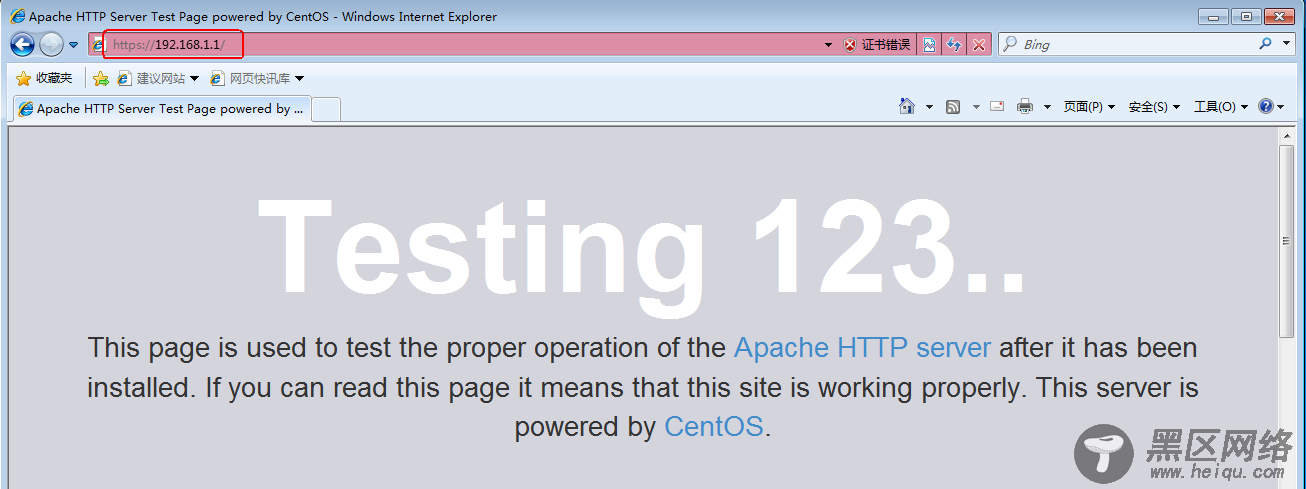Open the 安全(S) Safety menu
This screenshot has width=1306, height=489.
click(1154, 107)
